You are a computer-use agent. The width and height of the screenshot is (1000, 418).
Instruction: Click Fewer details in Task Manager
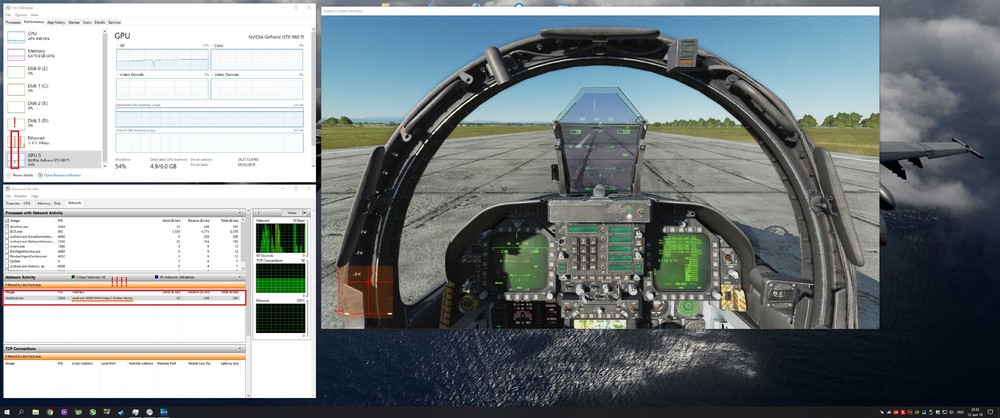[20, 174]
